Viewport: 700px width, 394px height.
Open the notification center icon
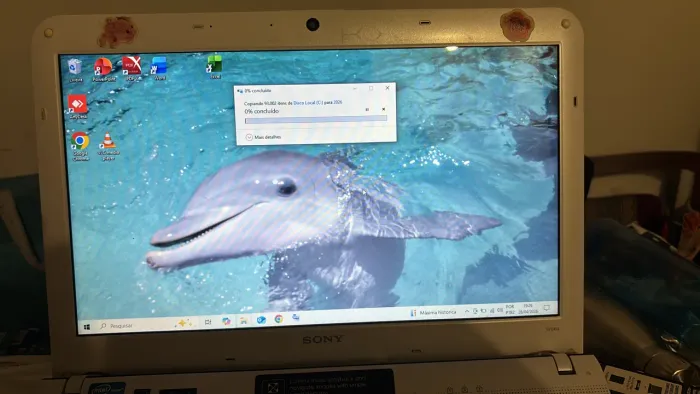click(547, 307)
